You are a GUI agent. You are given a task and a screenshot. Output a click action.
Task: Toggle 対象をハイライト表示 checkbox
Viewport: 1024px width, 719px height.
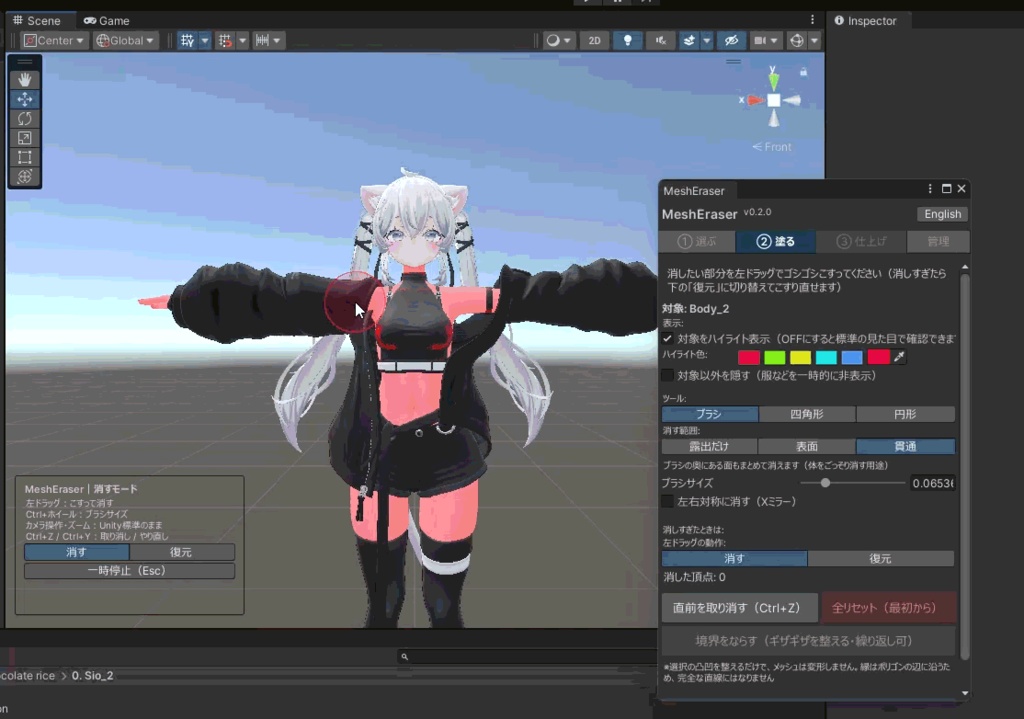(x=667, y=338)
